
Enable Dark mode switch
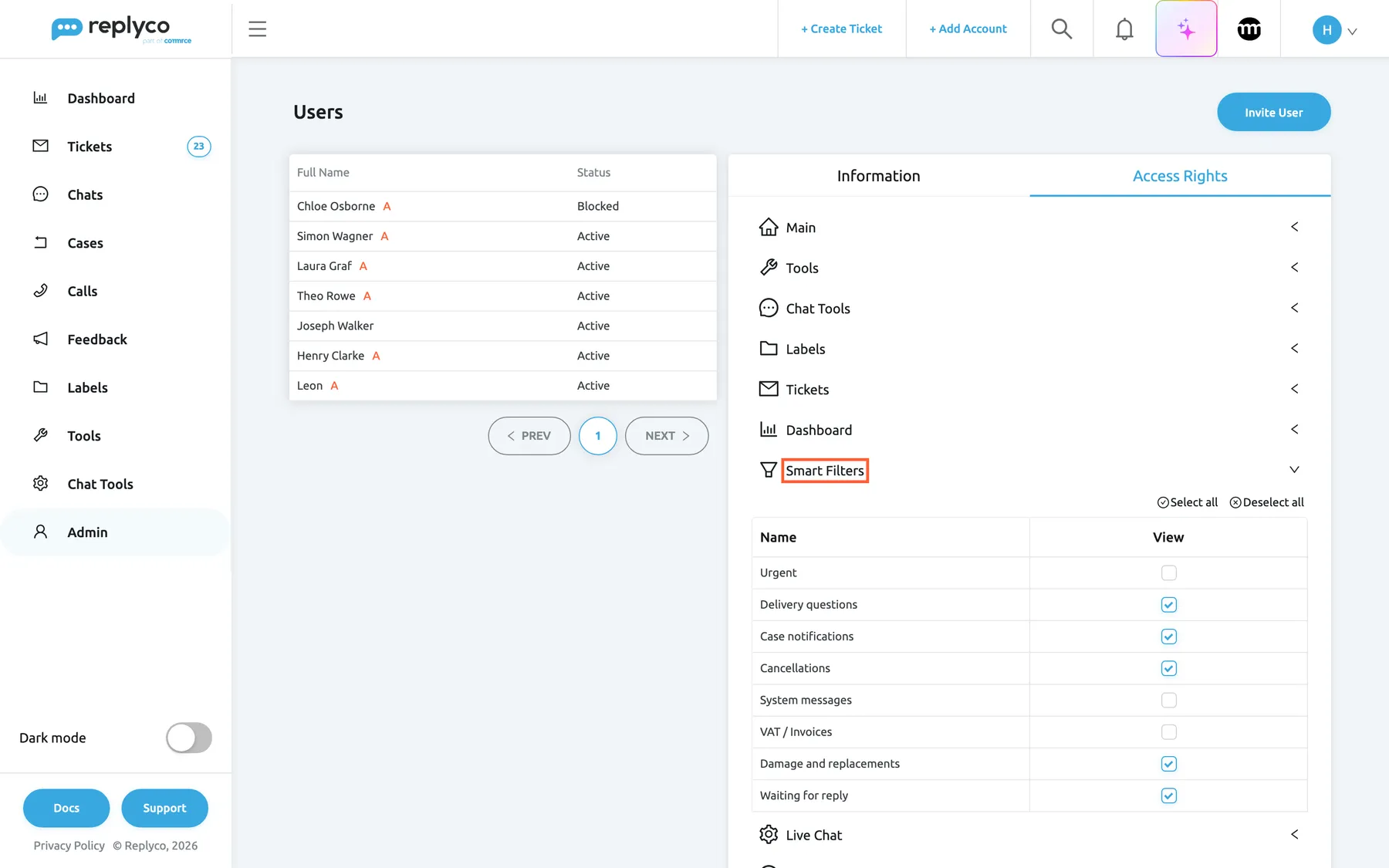pos(189,738)
